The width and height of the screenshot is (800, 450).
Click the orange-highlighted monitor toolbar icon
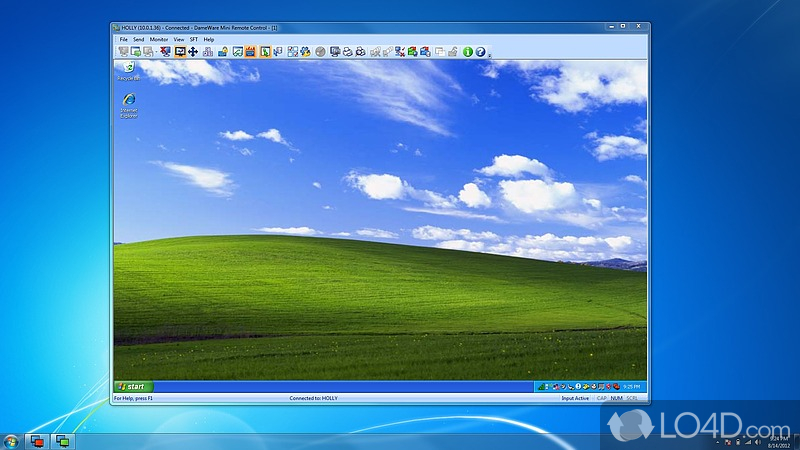[x=180, y=52]
